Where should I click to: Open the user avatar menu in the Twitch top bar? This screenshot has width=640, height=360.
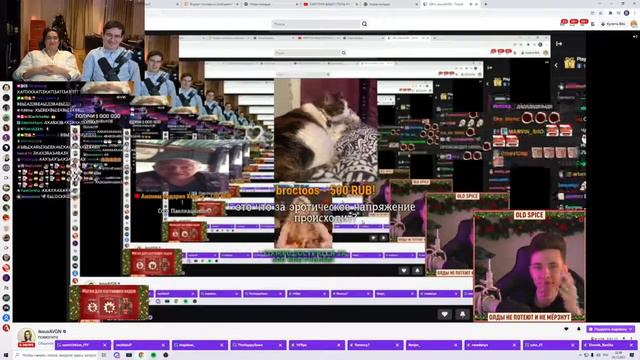click(633, 24)
